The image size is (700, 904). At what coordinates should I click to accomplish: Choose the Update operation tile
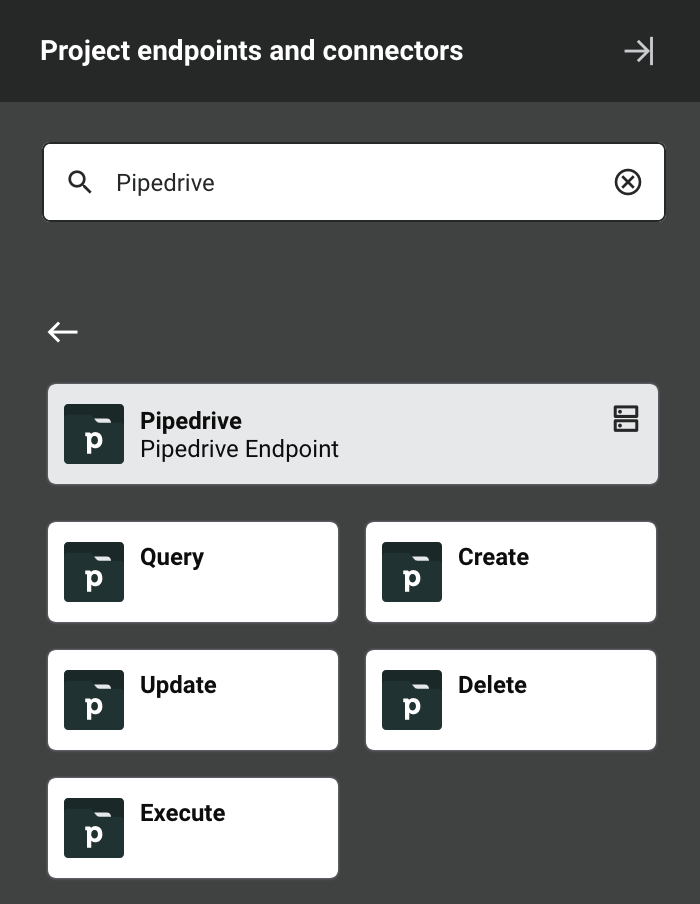click(x=193, y=700)
